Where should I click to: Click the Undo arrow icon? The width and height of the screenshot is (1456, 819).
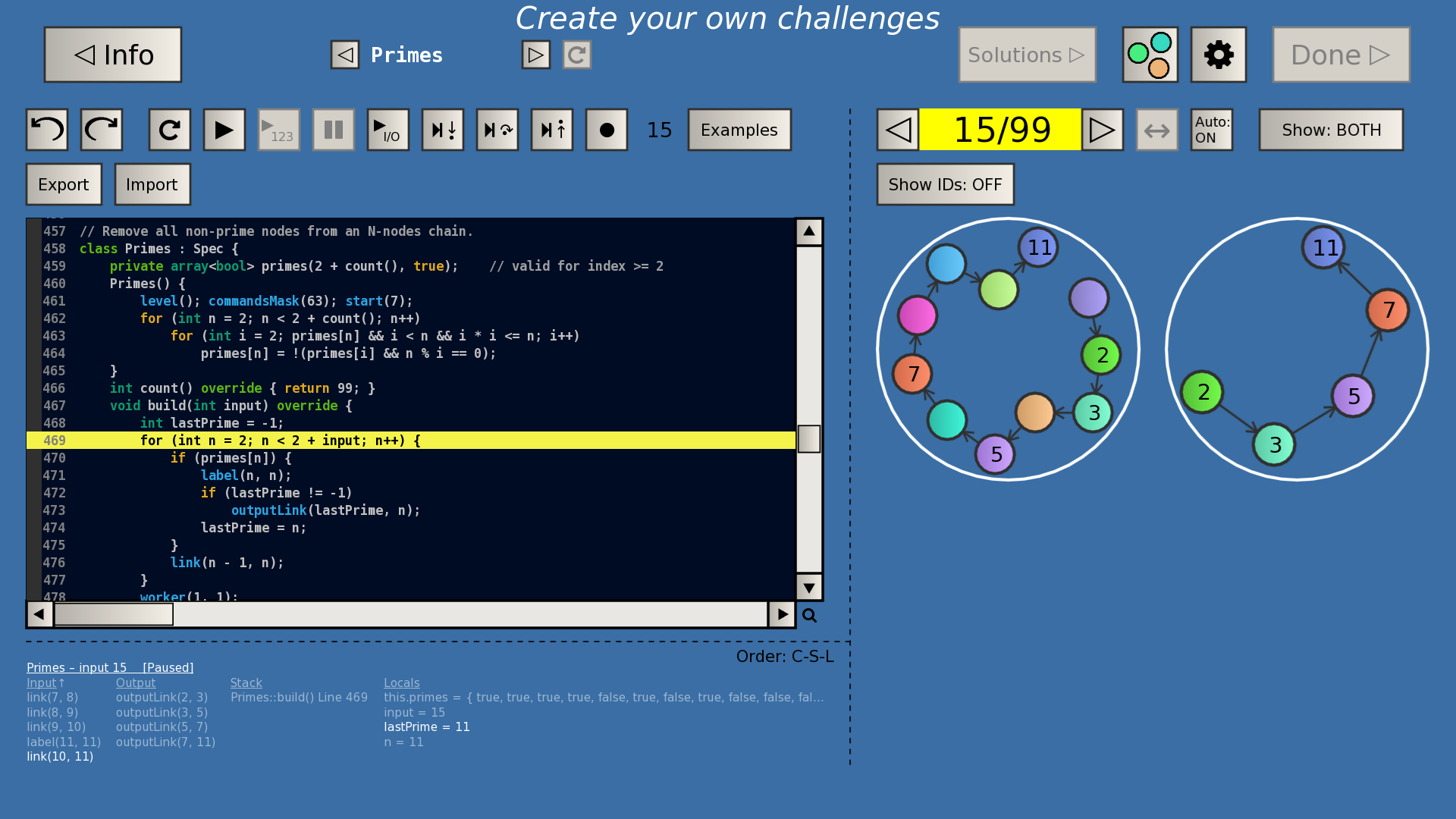[x=47, y=130]
